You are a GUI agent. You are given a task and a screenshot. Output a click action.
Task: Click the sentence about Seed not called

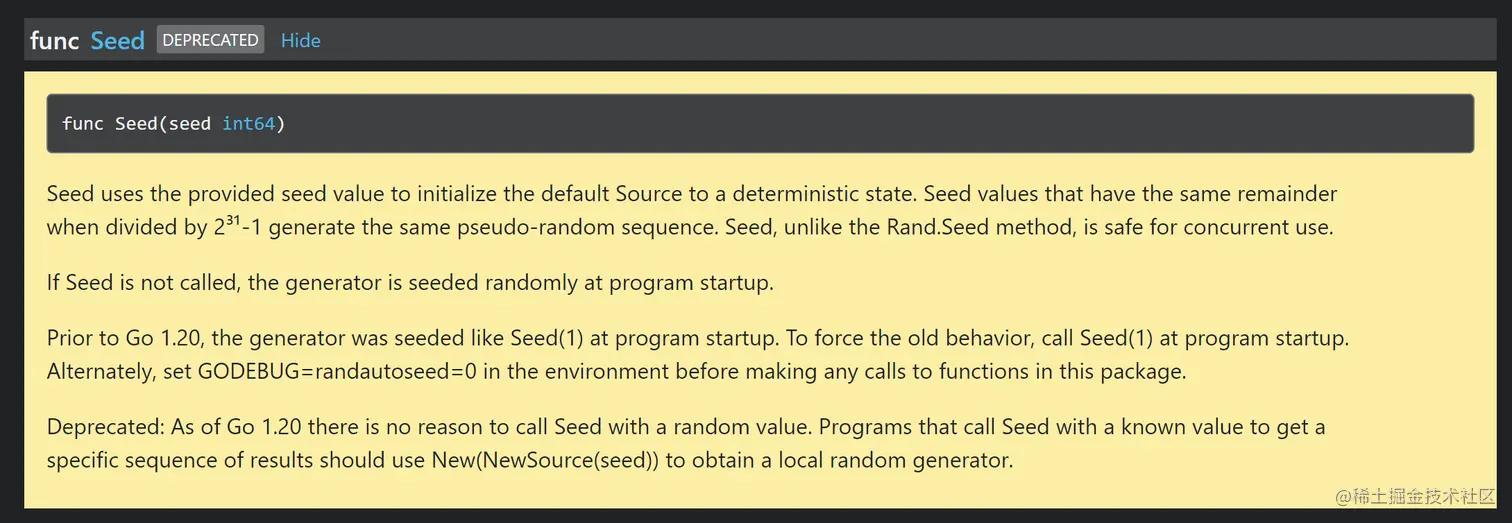coord(410,282)
